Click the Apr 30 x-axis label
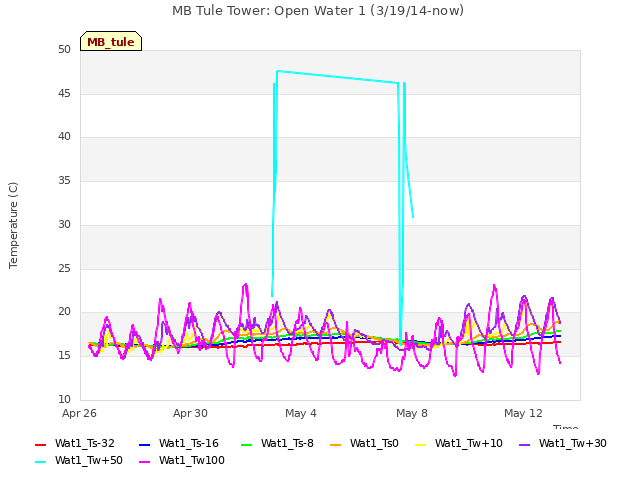Viewport: 640px width, 480px height. tap(190, 413)
